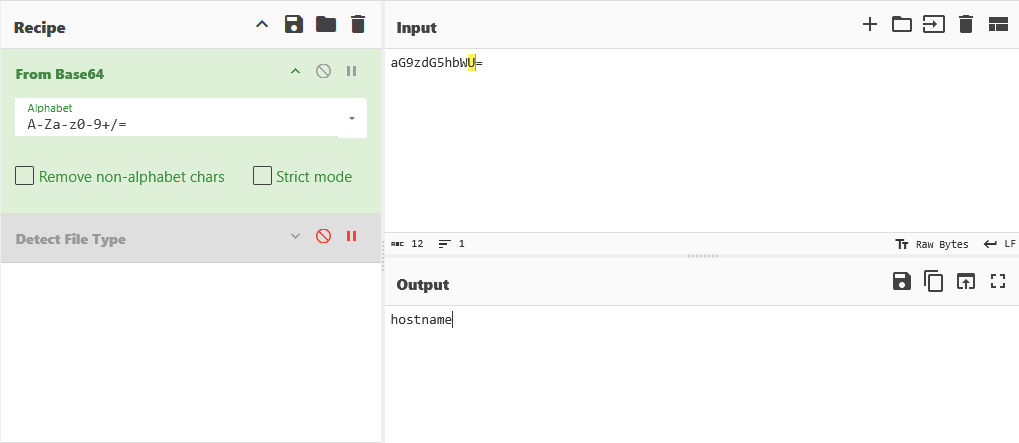Screen dimensions: 1019x443
Task: Collapse the From Base64 operation
Action: pos(295,71)
